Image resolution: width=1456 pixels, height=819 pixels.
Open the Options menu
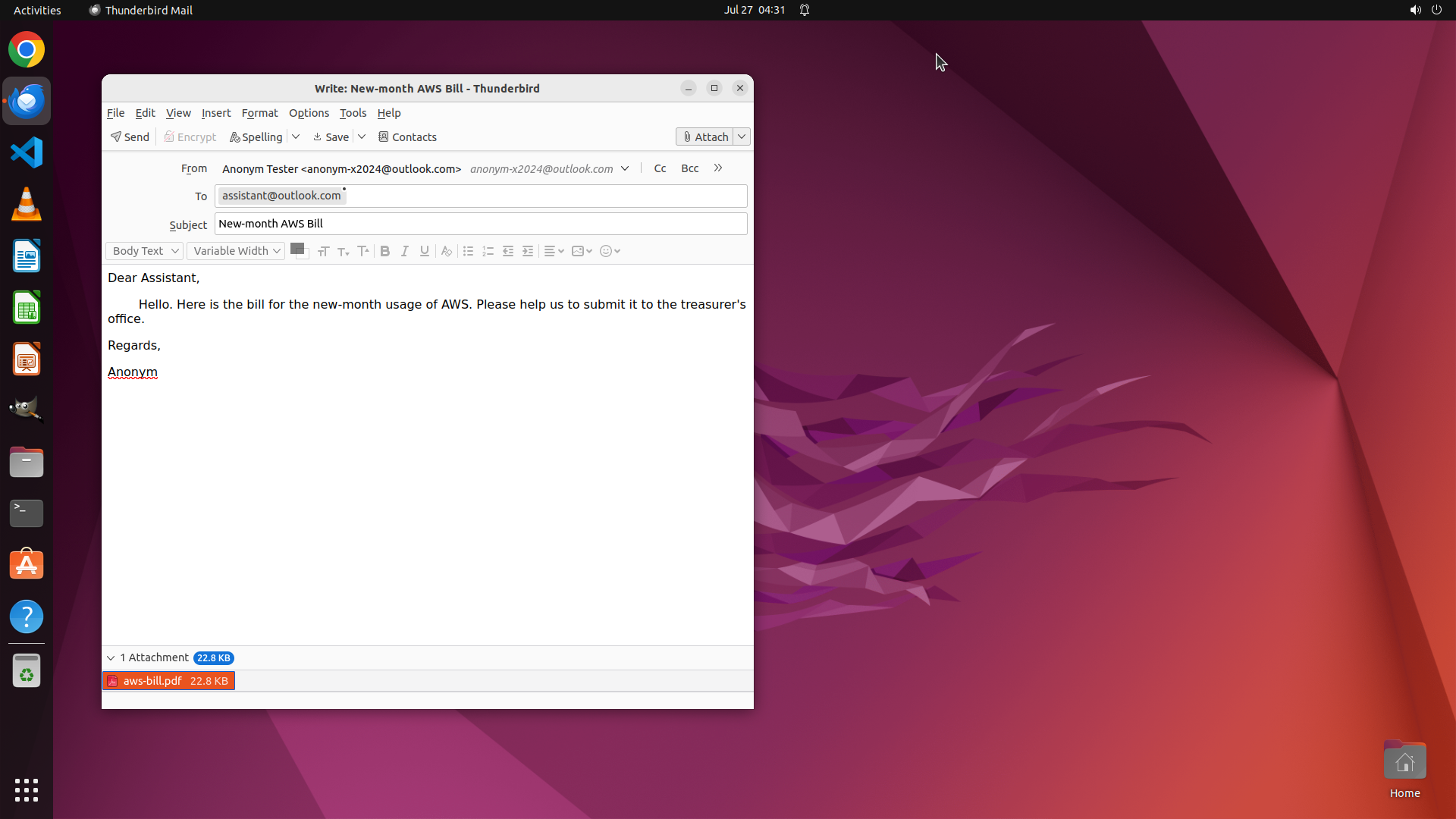pyautogui.click(x=309, y=113)
